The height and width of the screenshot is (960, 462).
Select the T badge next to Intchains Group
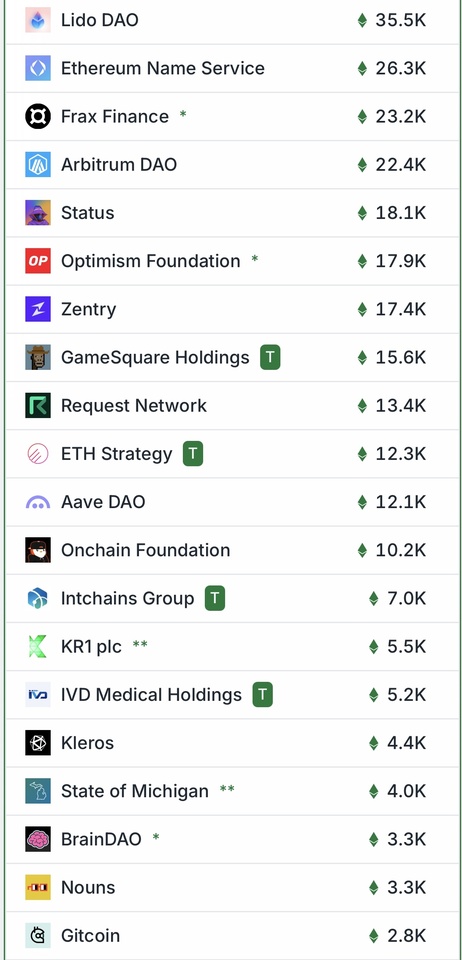pyautogui.click(x=215, y=599)
